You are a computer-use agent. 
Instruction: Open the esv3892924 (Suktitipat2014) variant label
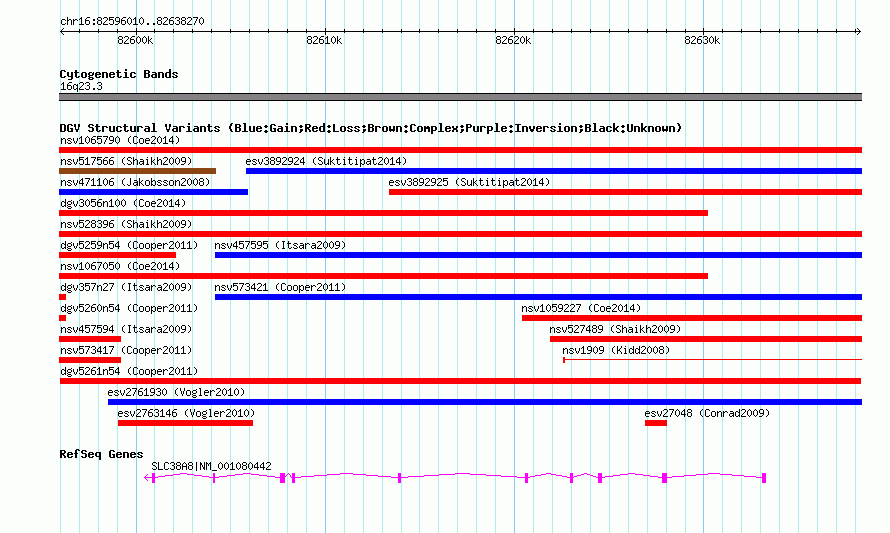pyautogui.click(x=326, y=161)
